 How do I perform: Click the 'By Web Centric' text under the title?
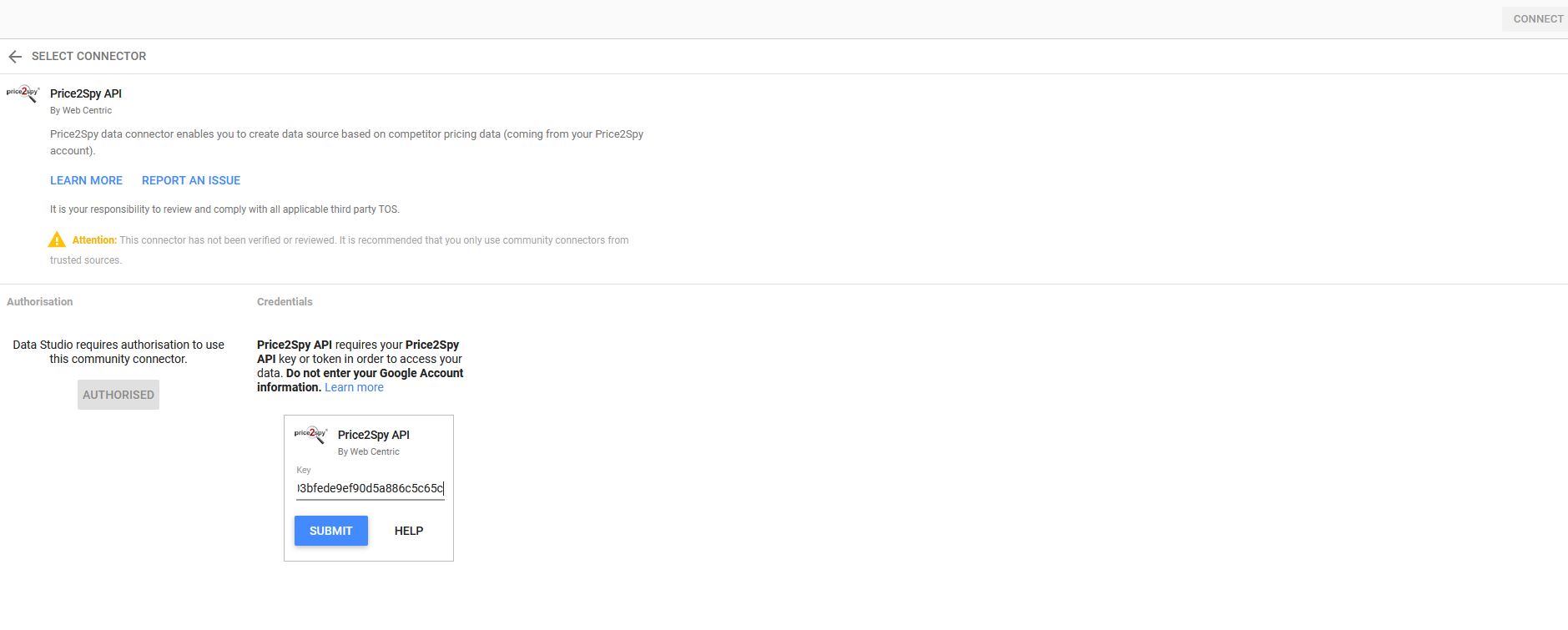(x=81, y=110)
